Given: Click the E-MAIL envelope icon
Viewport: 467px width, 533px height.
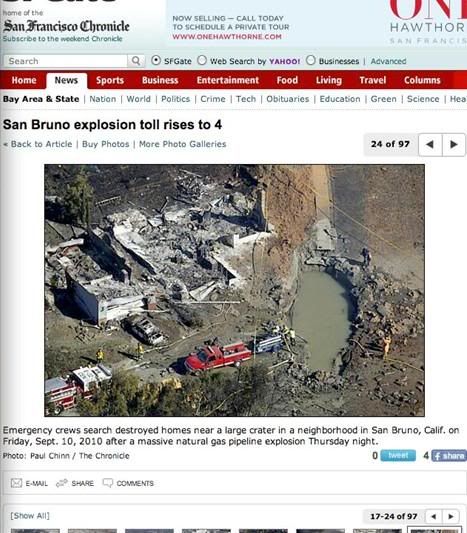Looking at the screenshot, I should pyautogui.click(x=16, y=483).
